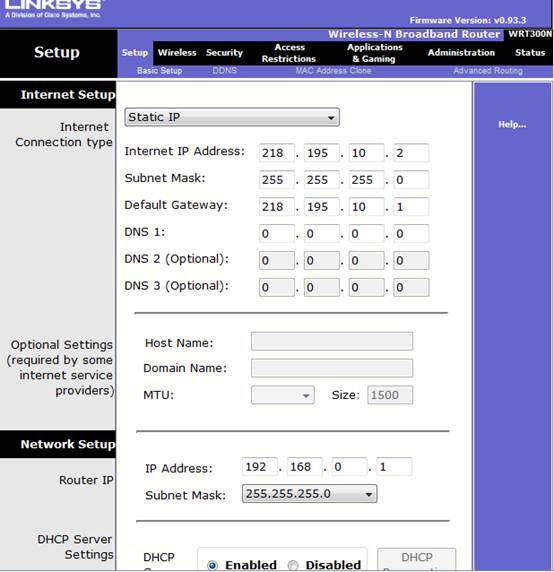Click DNS 1 second octet field
The height and width of the screenshot is (572, 554).
pyautogui.click(x=321, y=233)
